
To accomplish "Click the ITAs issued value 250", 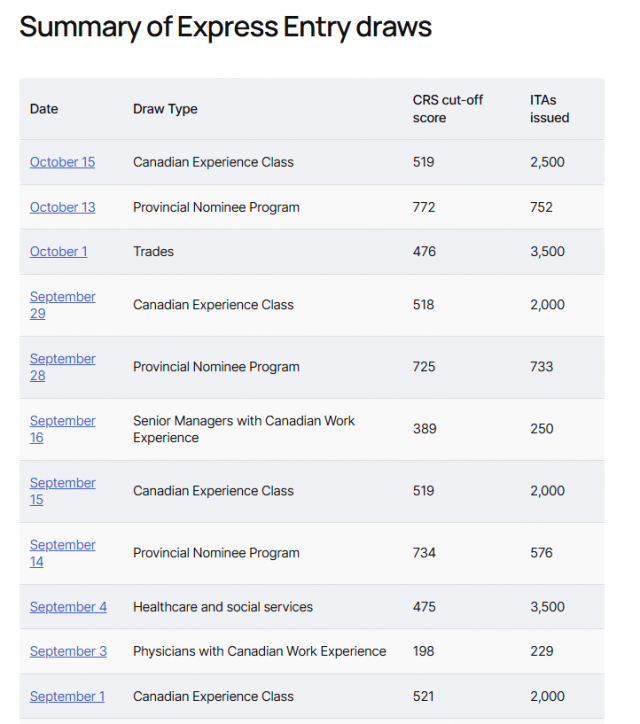I will (x=542, y=429).
